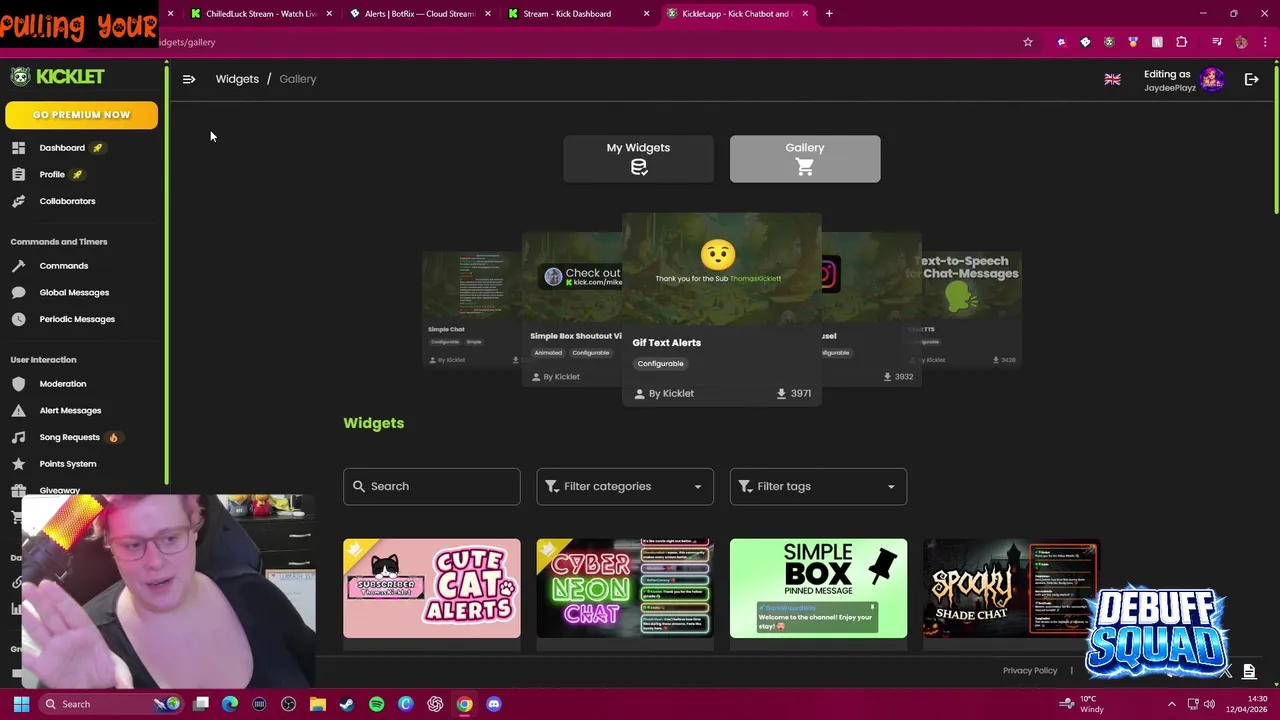Go to Collaborators page
This screenshot has height=720, width=1280.
pos(67,201)
